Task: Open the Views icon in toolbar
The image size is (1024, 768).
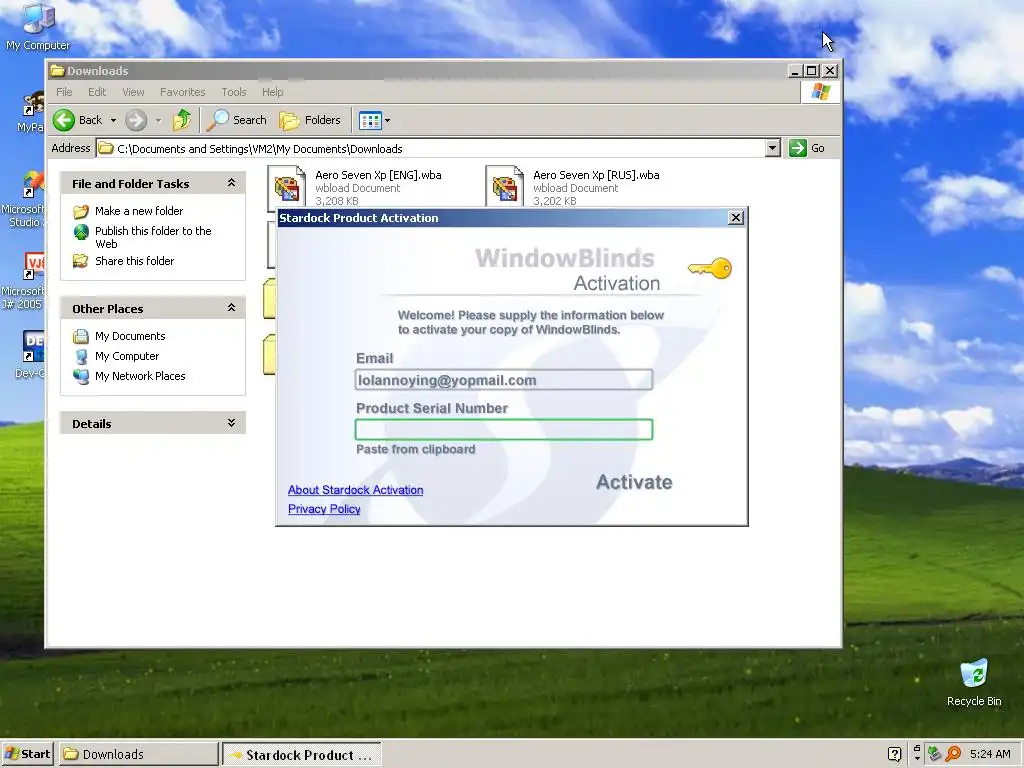Action: point(370,120)
